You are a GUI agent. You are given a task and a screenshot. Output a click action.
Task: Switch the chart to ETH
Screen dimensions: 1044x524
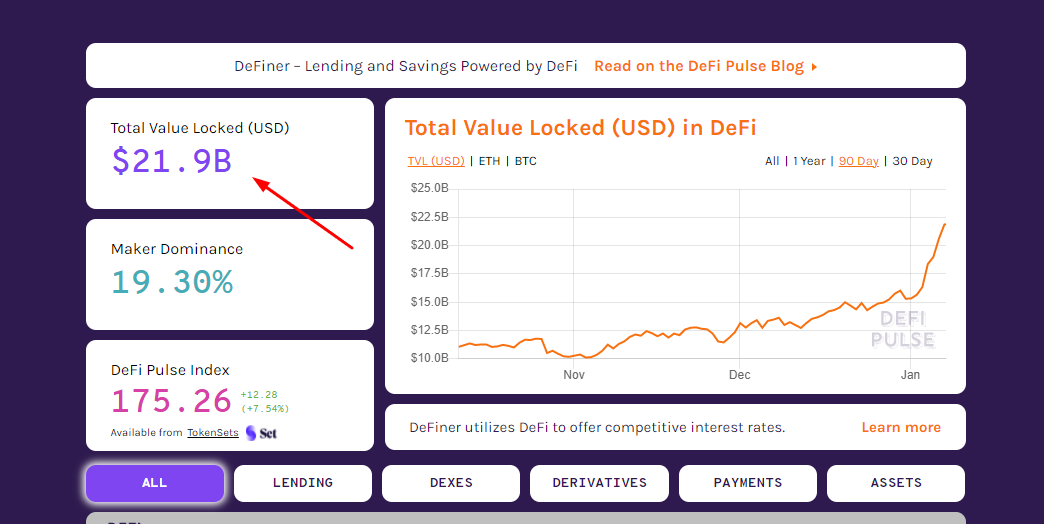(x=489, y=161)
